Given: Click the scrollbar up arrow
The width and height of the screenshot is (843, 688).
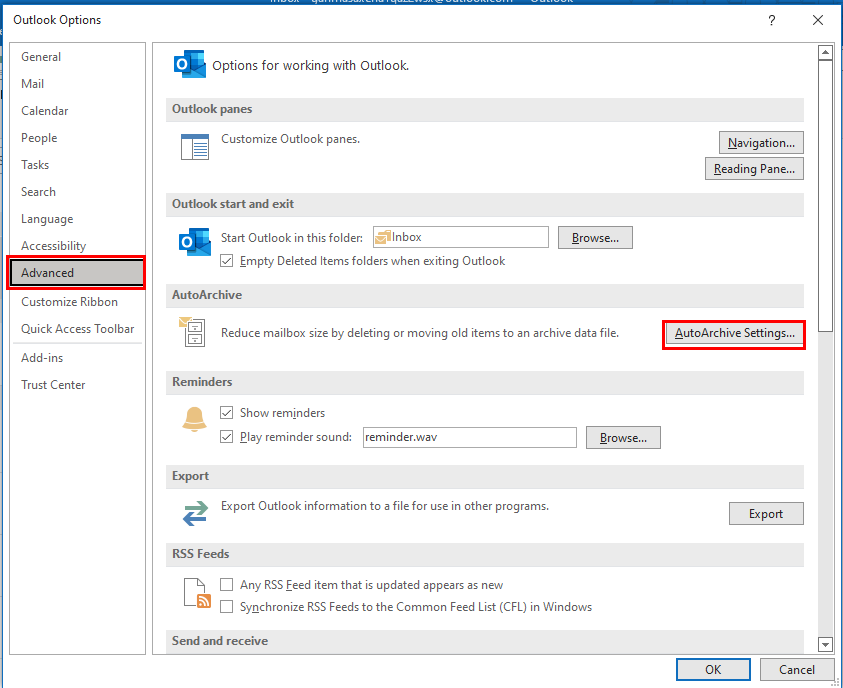Looking at the screenshot, I should click(825, 53).
